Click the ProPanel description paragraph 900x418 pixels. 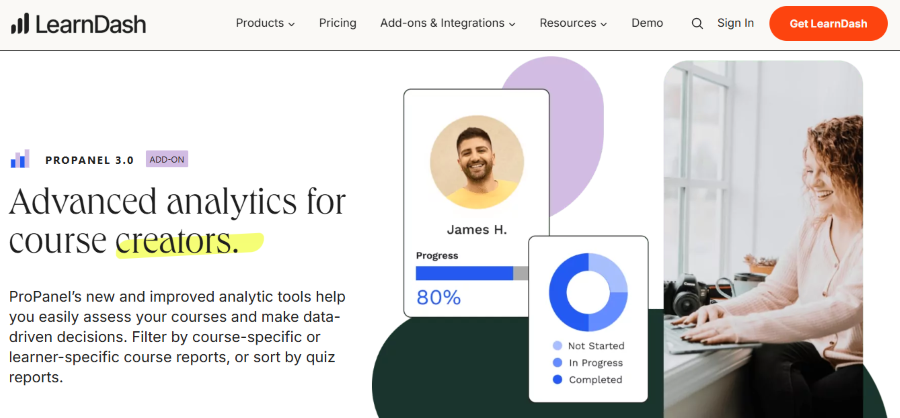point(177,337)
